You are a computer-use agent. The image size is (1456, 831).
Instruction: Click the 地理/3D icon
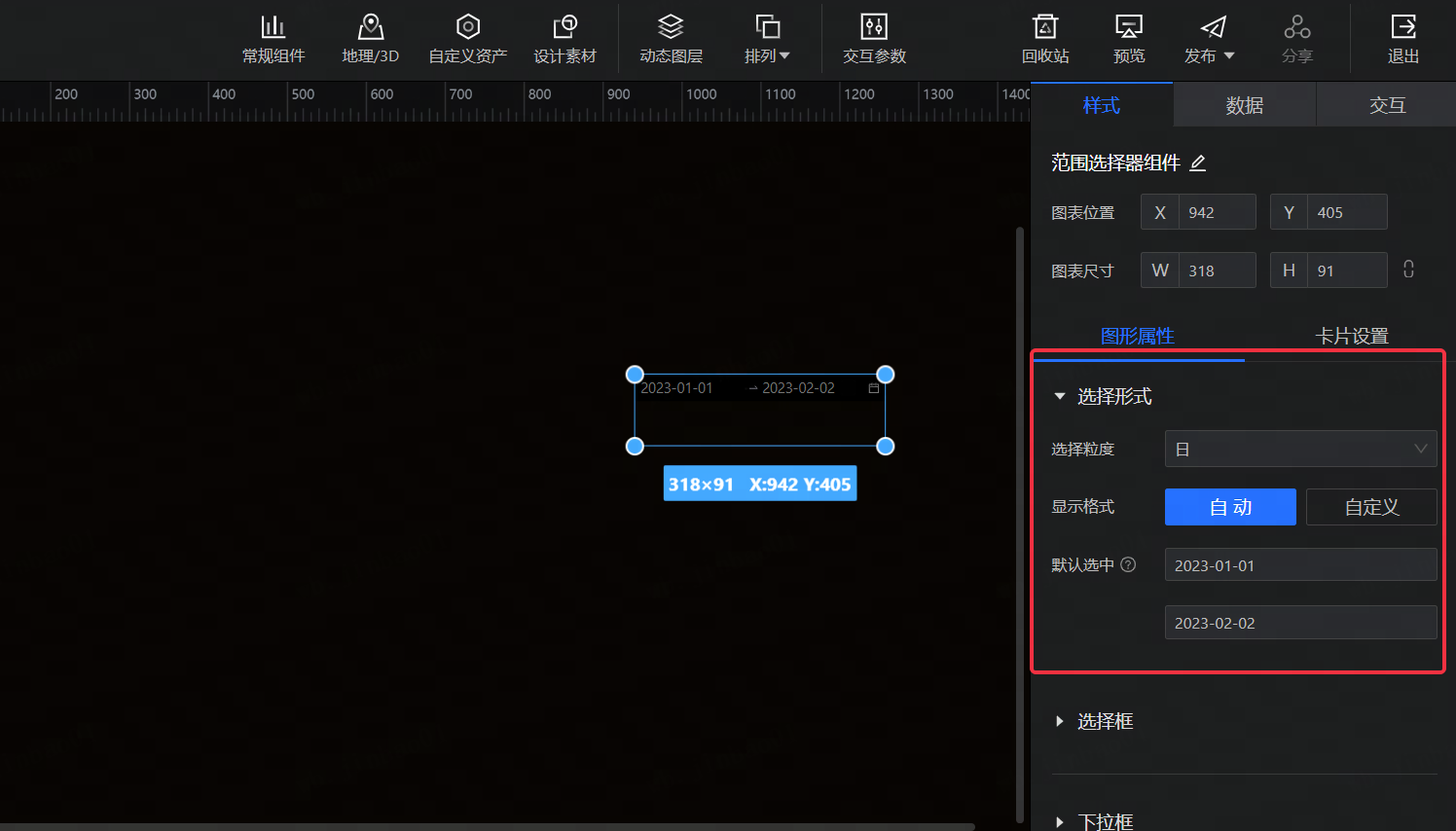click(x=370, y=39)
